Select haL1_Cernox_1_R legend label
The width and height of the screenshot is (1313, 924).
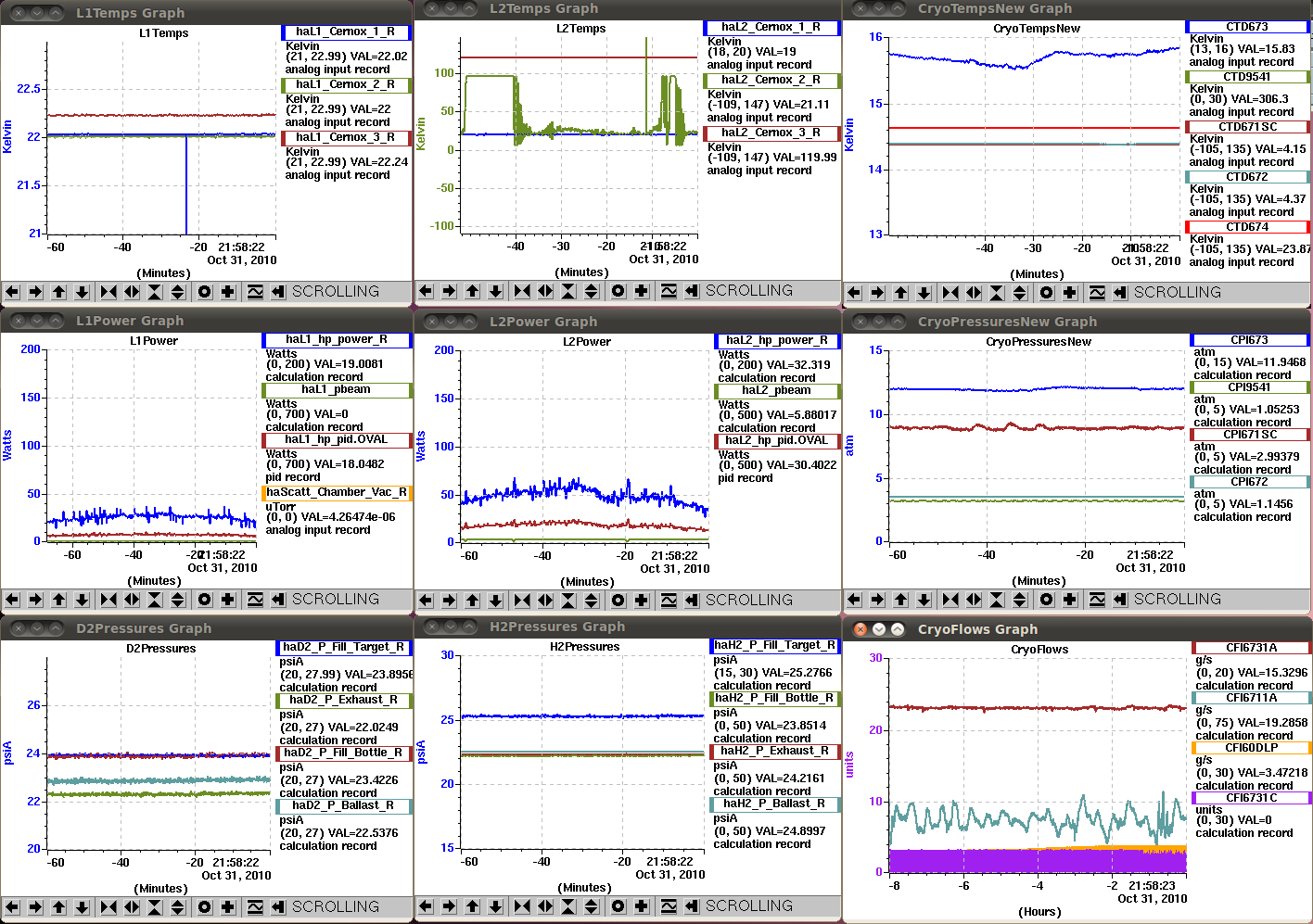pyautogui.click(x=346, y=32)
